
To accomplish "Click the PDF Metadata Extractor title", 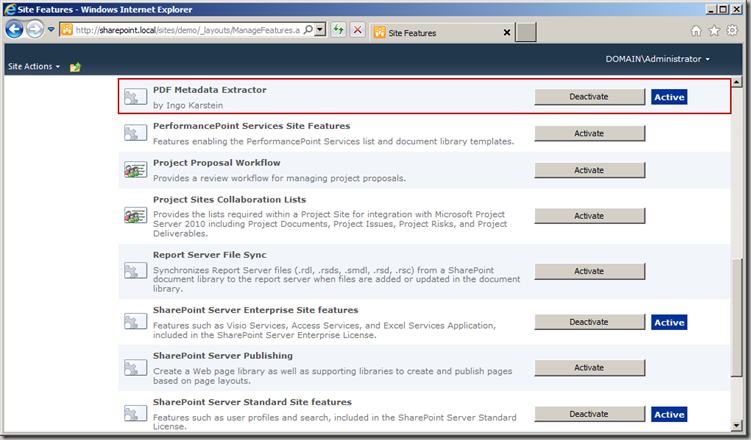I will pos(210,90).
